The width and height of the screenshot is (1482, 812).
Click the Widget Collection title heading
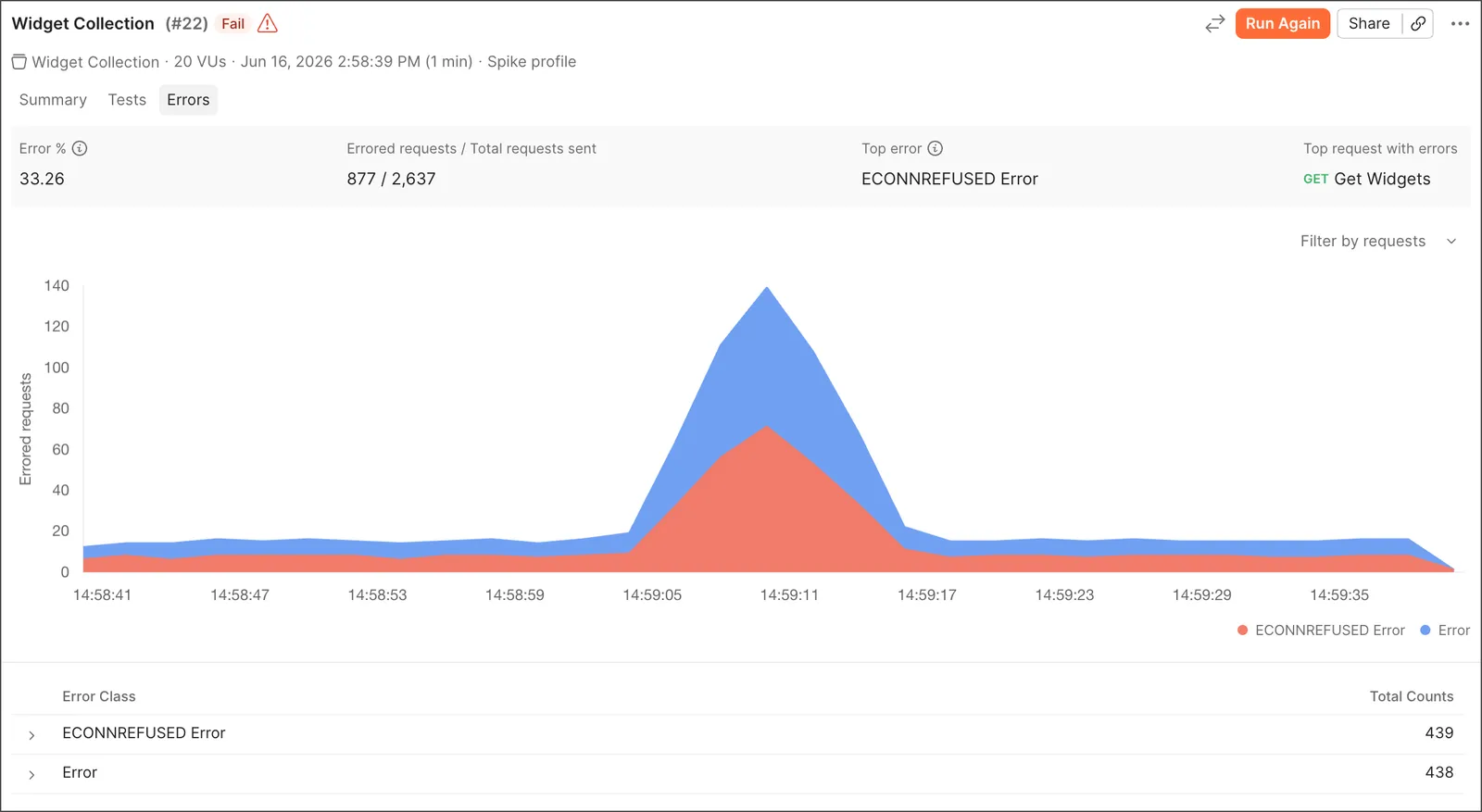tap(83, 24)
